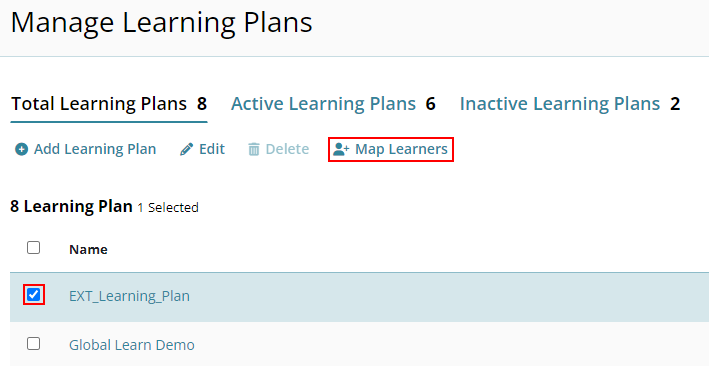Check the Global Learn Demo checkbox
The height and width of the screenshot is (366, 709).
pos(33,344)
